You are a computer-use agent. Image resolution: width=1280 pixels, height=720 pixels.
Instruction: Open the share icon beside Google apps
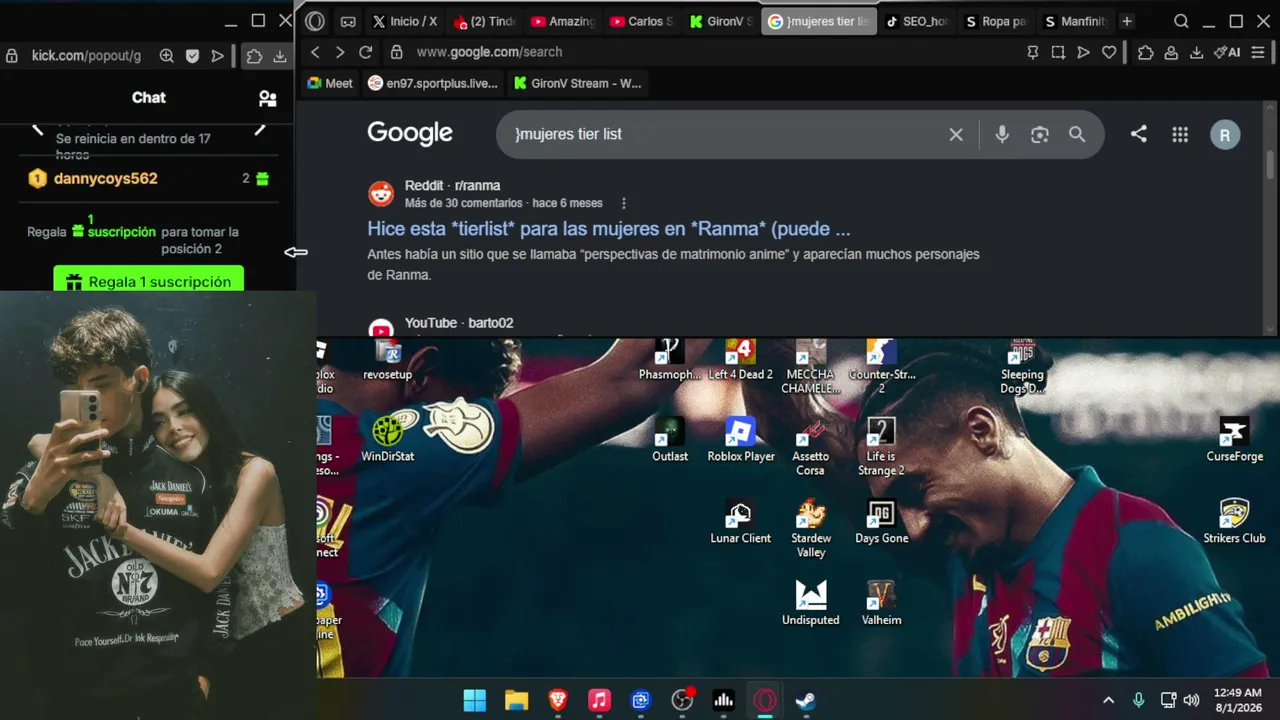(1139, 134)
